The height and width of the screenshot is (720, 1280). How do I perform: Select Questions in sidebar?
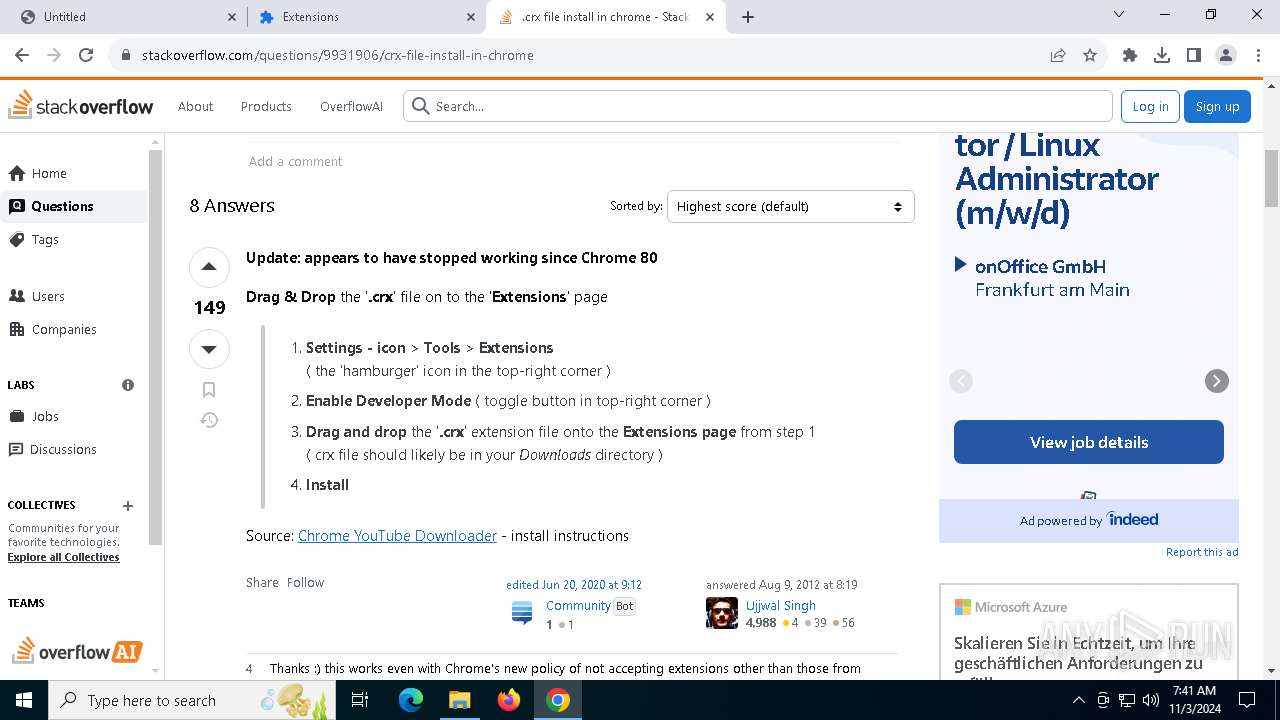pos(74,206)
